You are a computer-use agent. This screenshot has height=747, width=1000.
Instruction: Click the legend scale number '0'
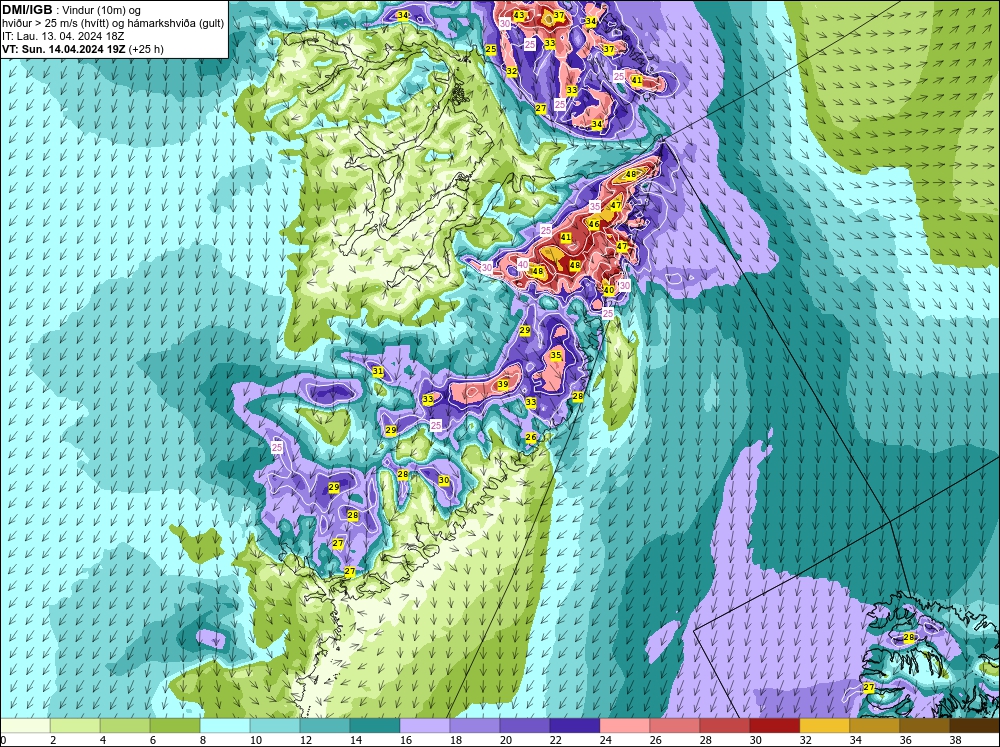(3, 740)
